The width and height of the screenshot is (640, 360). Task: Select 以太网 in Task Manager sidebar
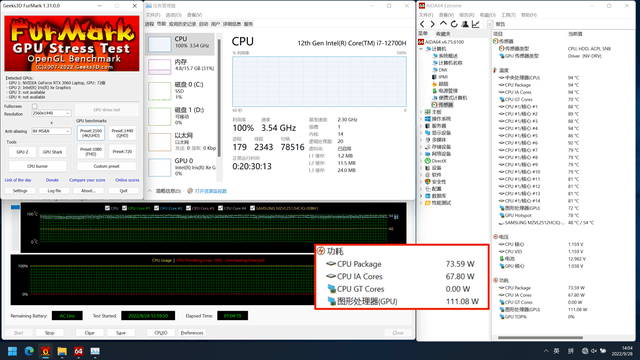tap(180, 142)
